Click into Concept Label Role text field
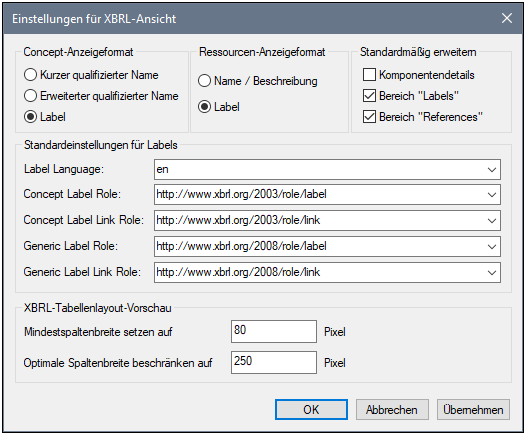 (319, 195)
